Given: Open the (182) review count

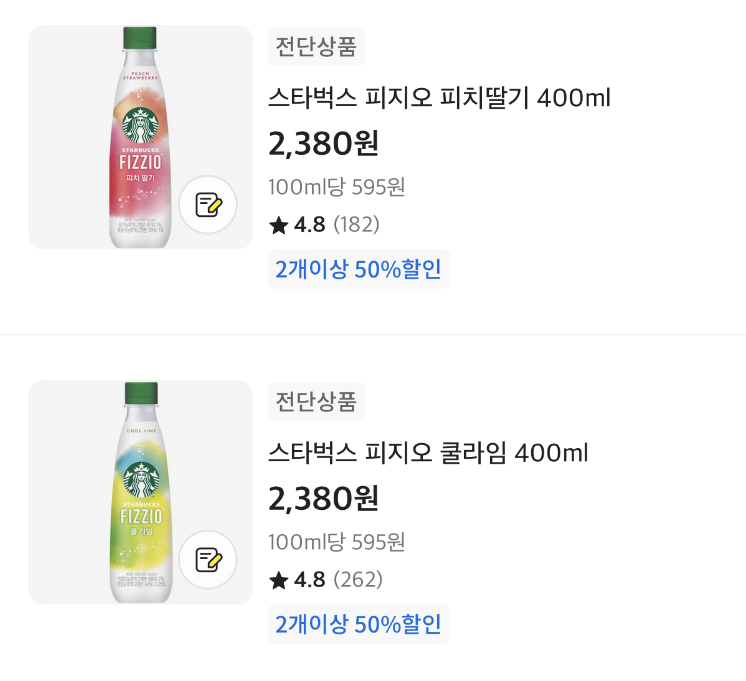Looking at the screenshot, I should pos(356,225).
